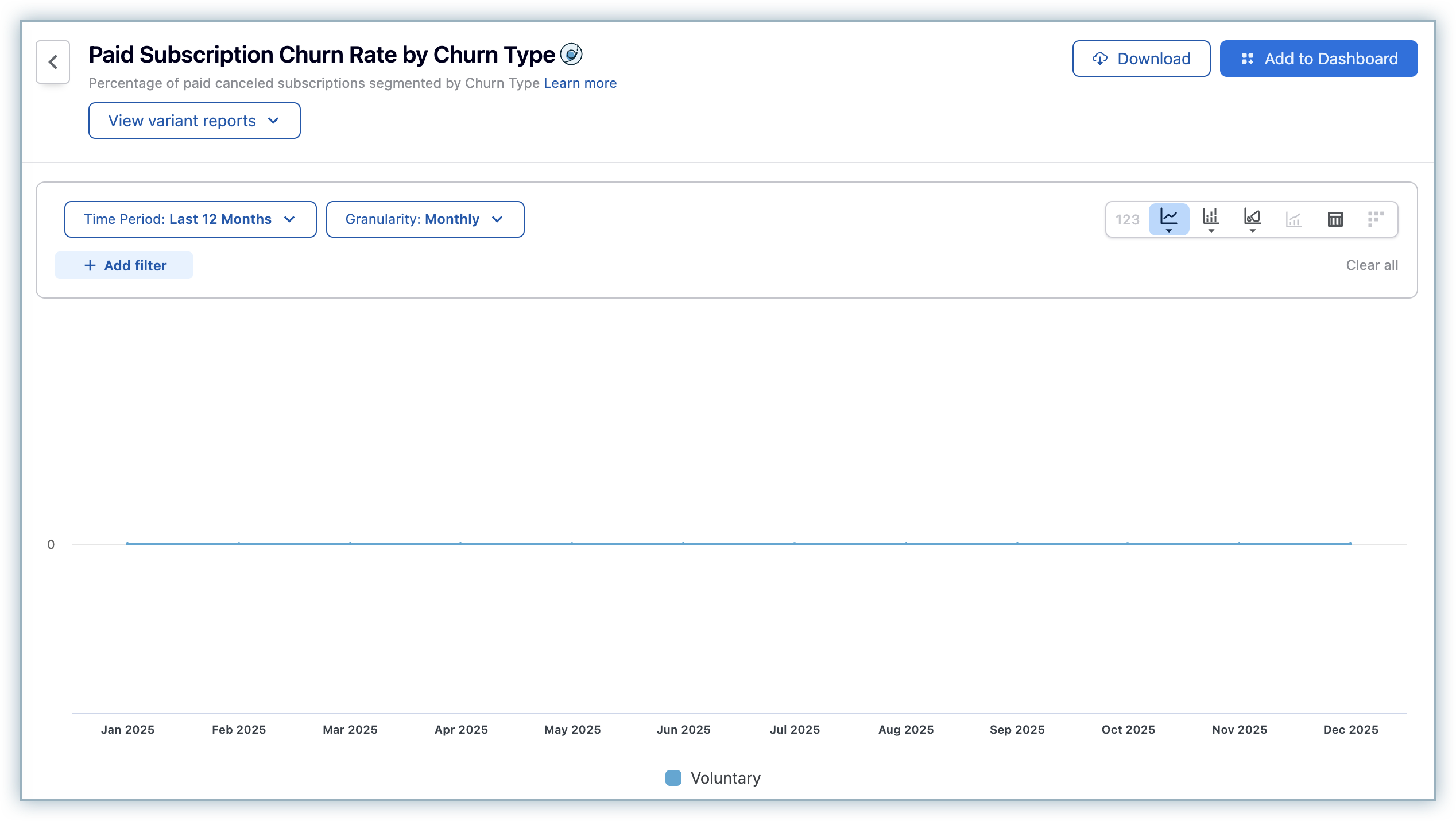Select the 123 number view
This screenshot has width=1456, height=821.
[1127, 219]
